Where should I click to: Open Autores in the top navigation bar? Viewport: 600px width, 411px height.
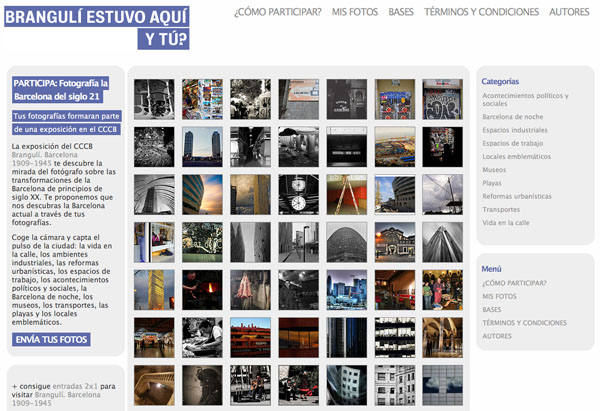coord(569,12)
